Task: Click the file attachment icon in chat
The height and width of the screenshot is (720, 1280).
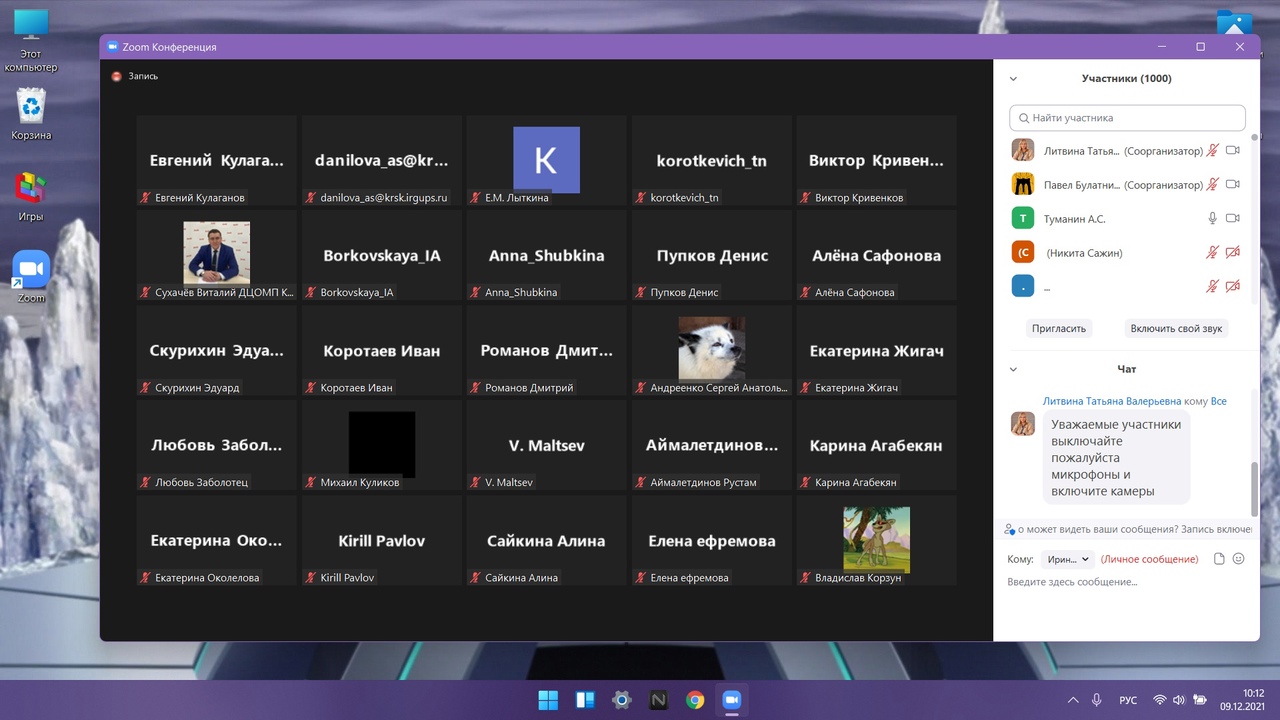Action: pos(1219,559)
